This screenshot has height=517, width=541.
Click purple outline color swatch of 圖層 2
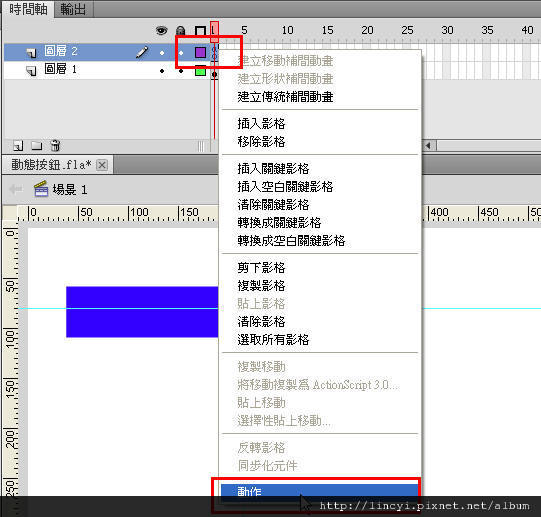(x=200, y=52)
